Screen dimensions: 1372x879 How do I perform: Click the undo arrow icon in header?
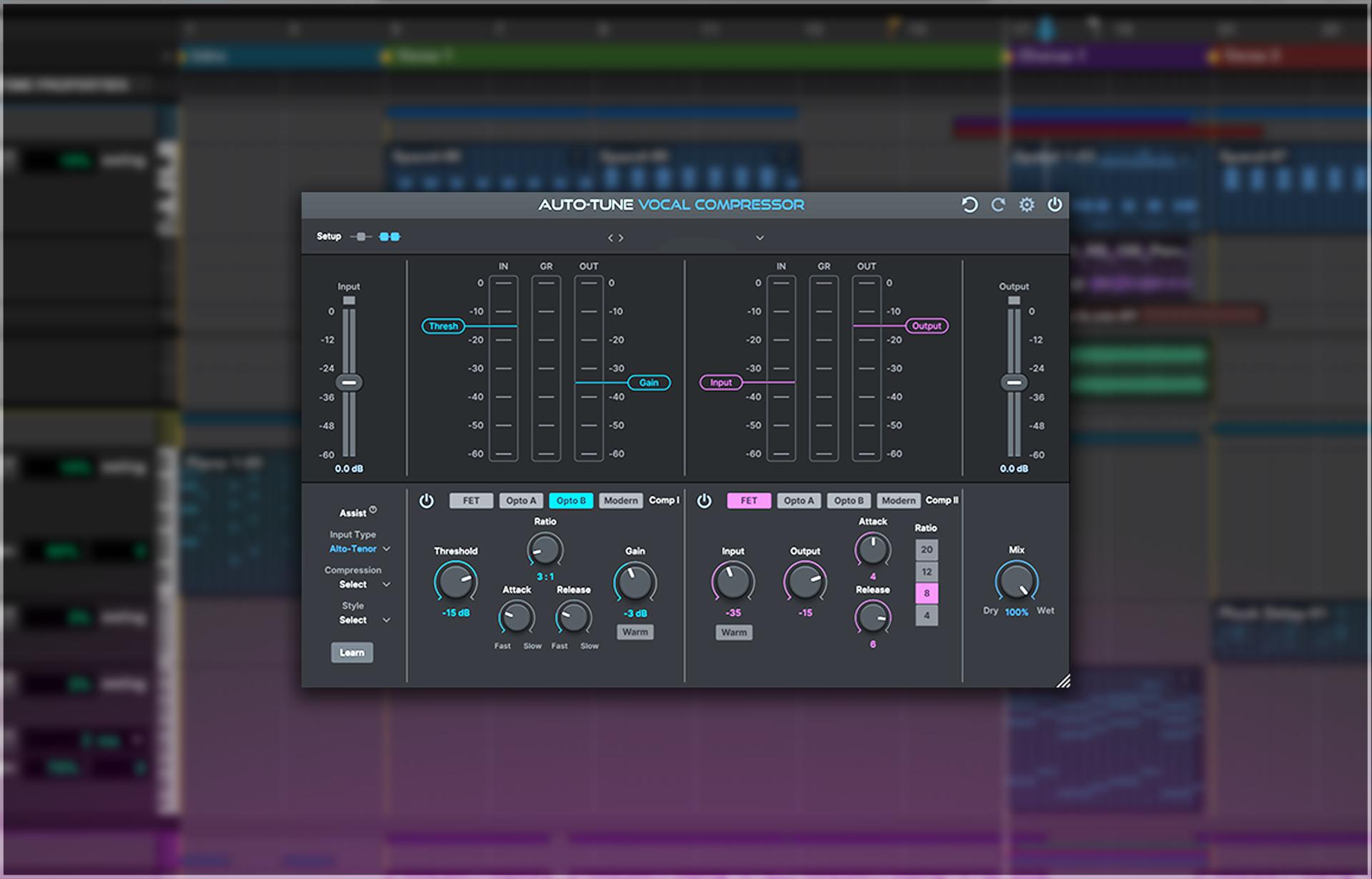(x=969, y=205)
